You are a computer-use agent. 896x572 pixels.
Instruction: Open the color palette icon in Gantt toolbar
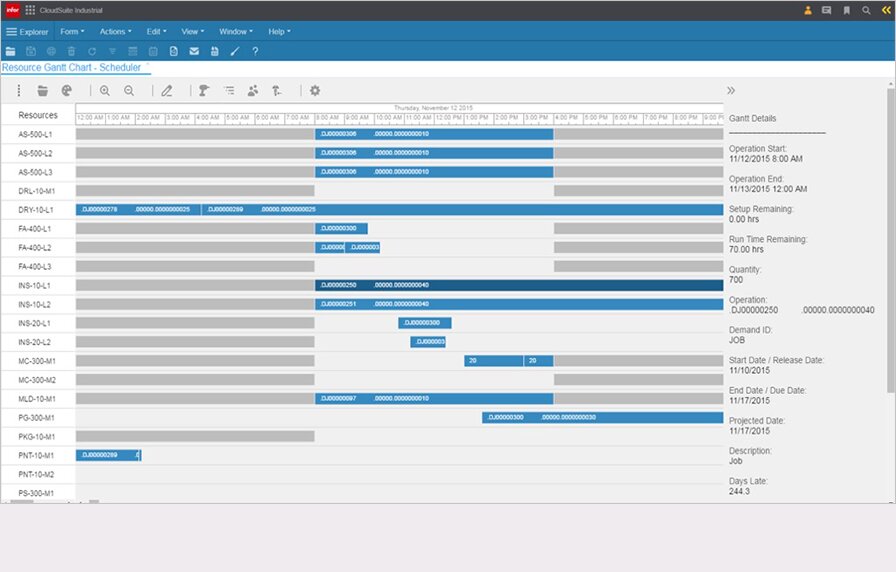click(x=67, y=90)
